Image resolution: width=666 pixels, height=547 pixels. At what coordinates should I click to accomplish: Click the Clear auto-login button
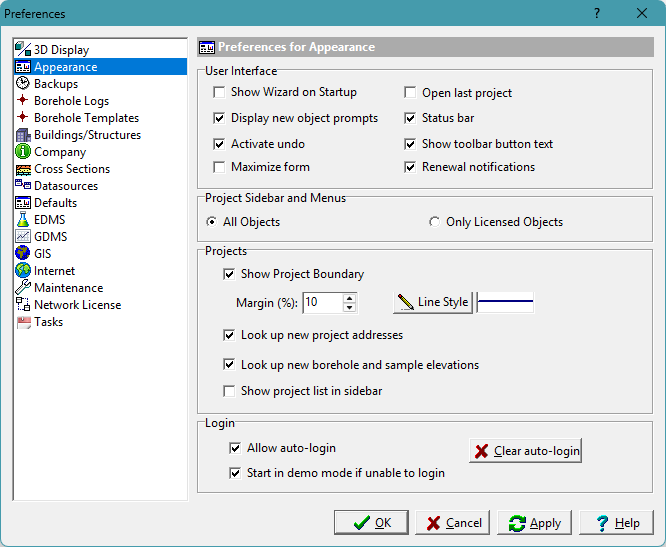(526, 451)
